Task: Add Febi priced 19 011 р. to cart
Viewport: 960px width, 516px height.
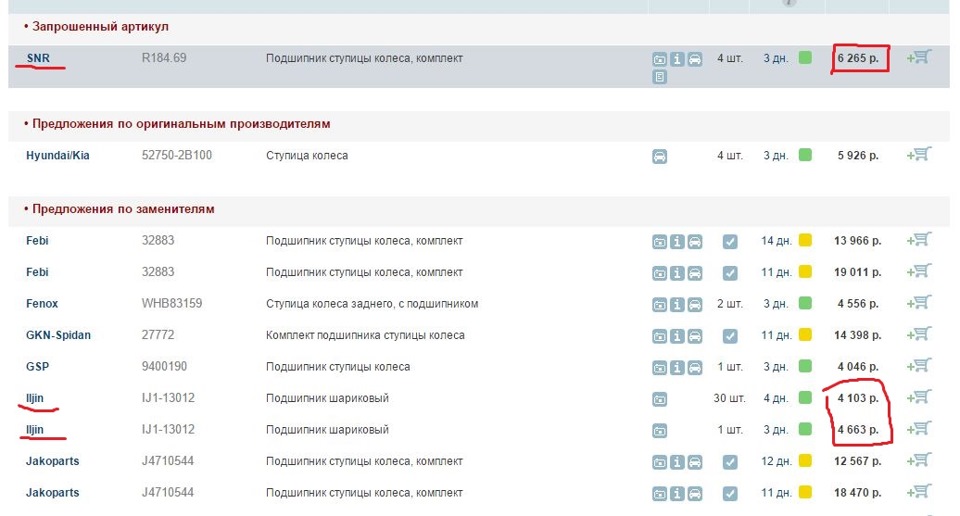Action: (x=919, y=271)
